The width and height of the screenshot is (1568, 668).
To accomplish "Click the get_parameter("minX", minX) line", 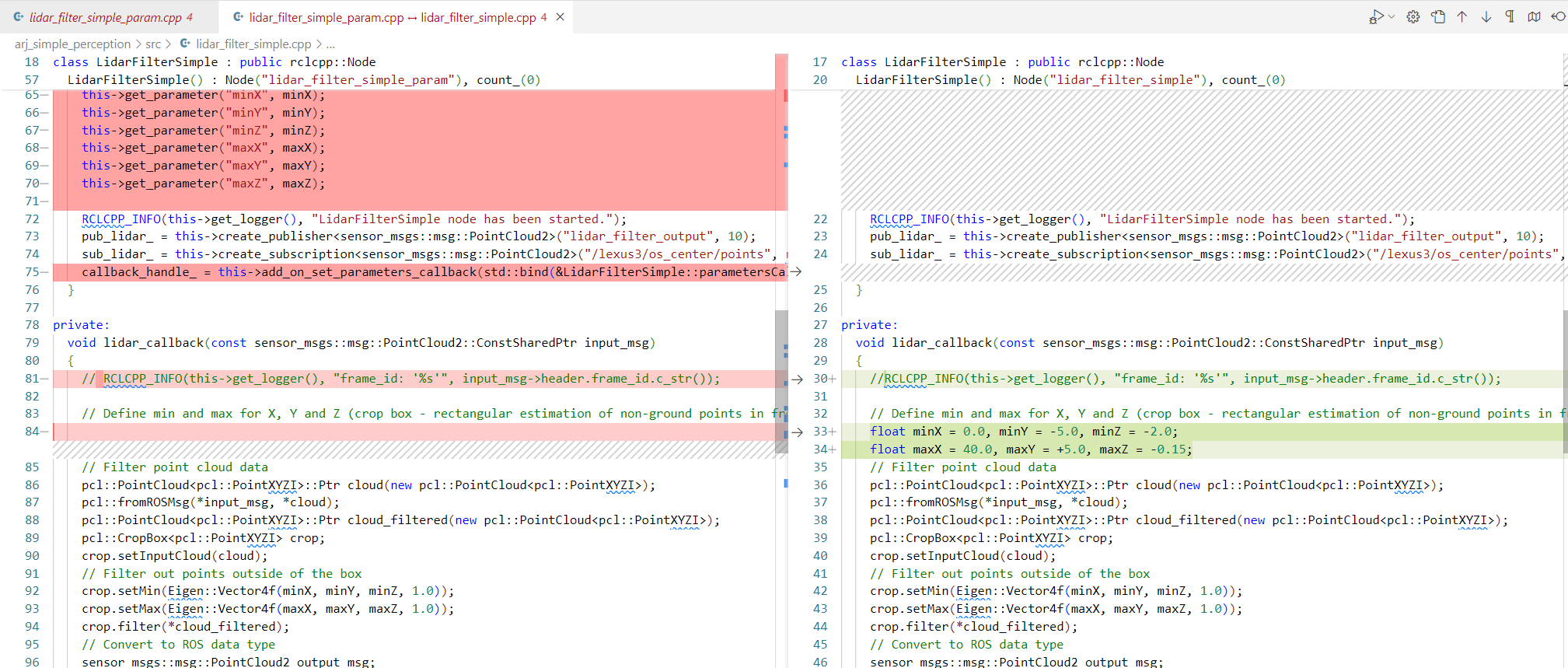I will (204, 95).
